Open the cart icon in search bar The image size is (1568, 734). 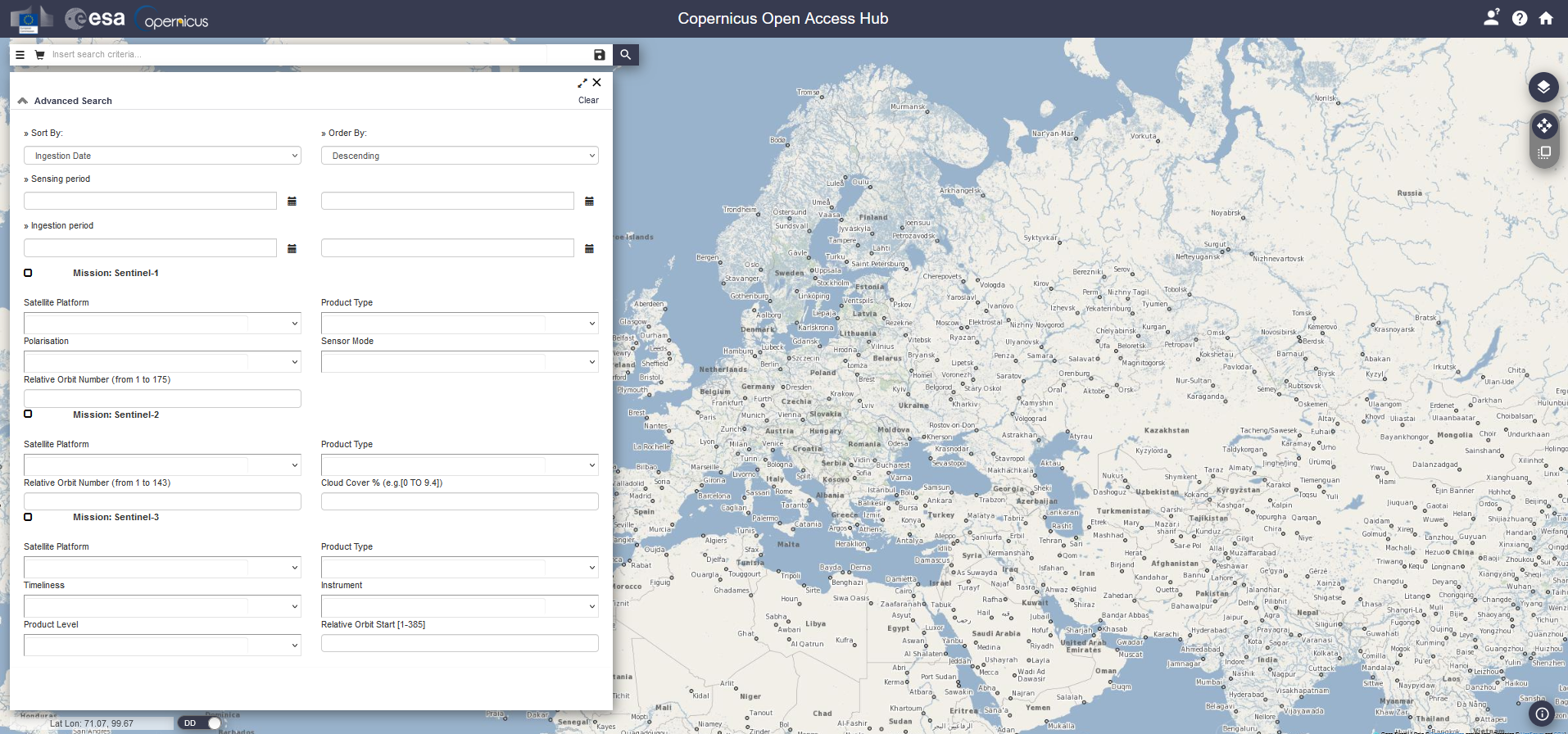point(39,55)
